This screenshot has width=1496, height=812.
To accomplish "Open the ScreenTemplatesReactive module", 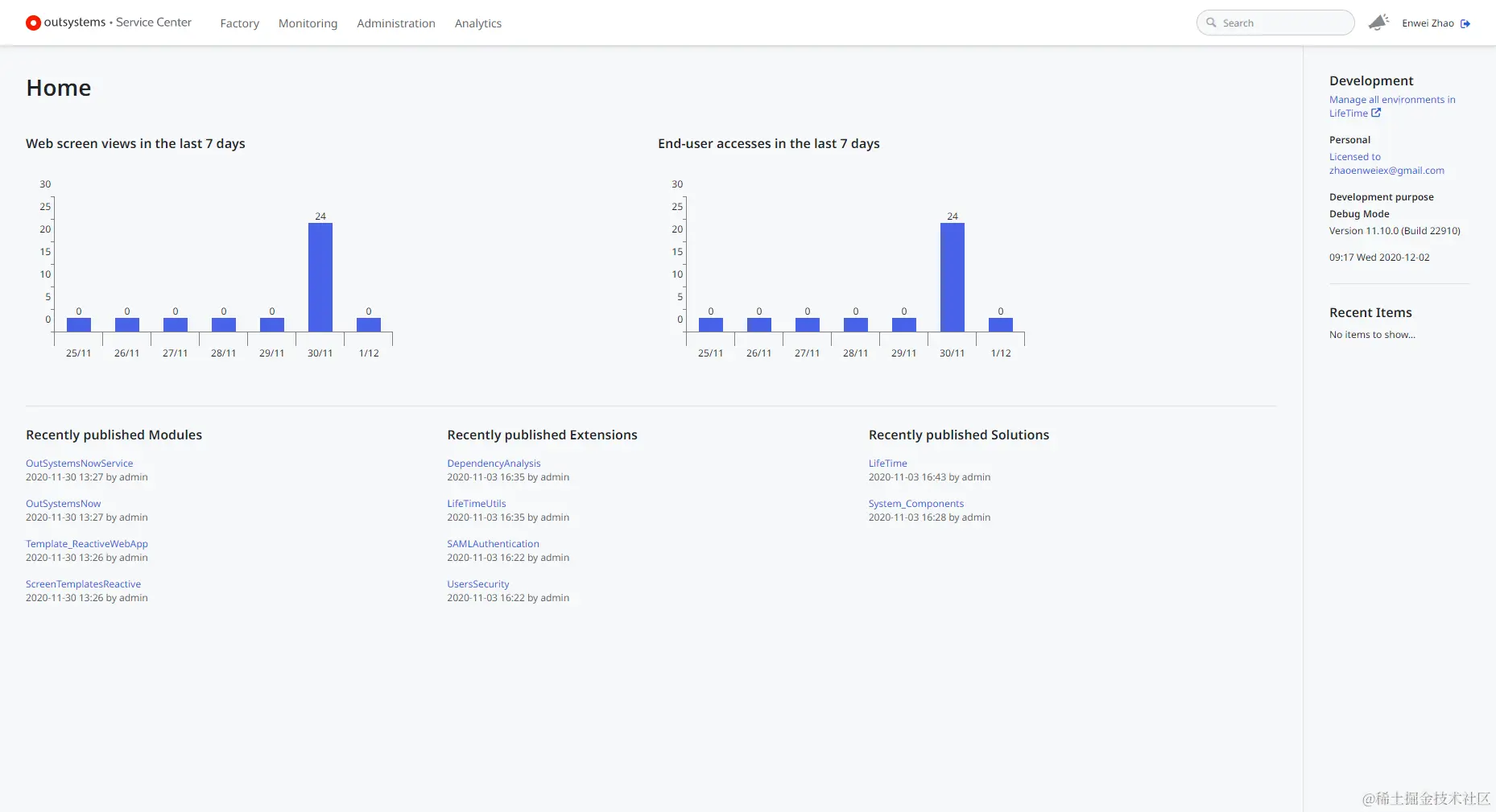I will [x=84, y=584].
